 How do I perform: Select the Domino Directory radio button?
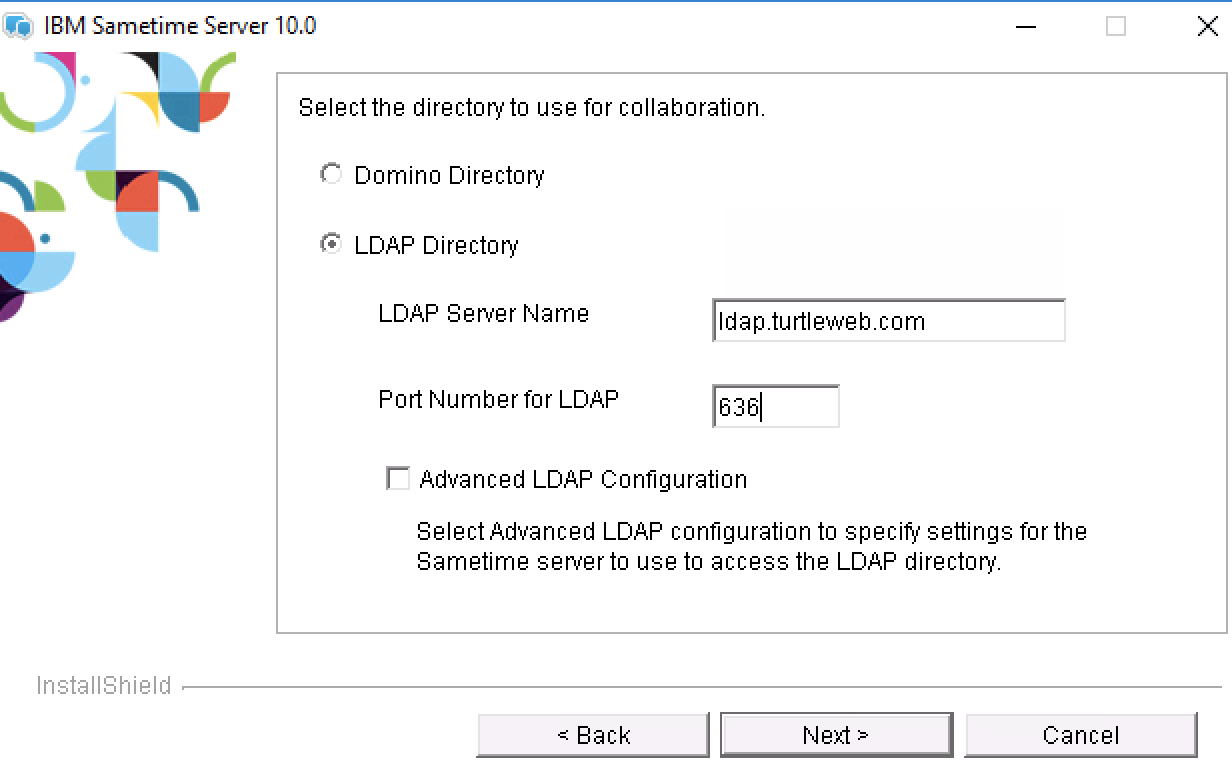tap(330, 175)
